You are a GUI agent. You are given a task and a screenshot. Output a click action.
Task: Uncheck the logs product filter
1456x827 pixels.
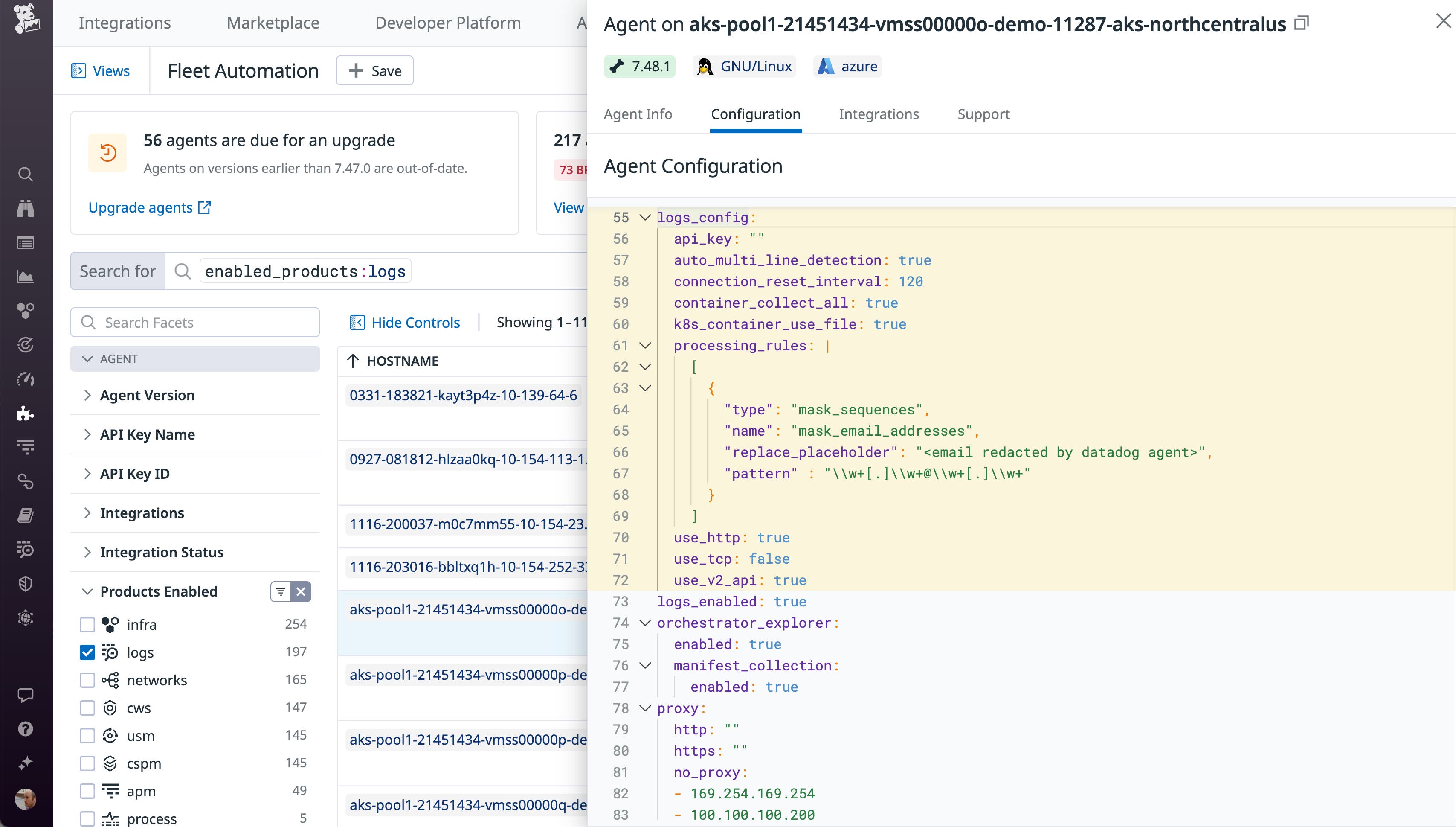[87, 652]
